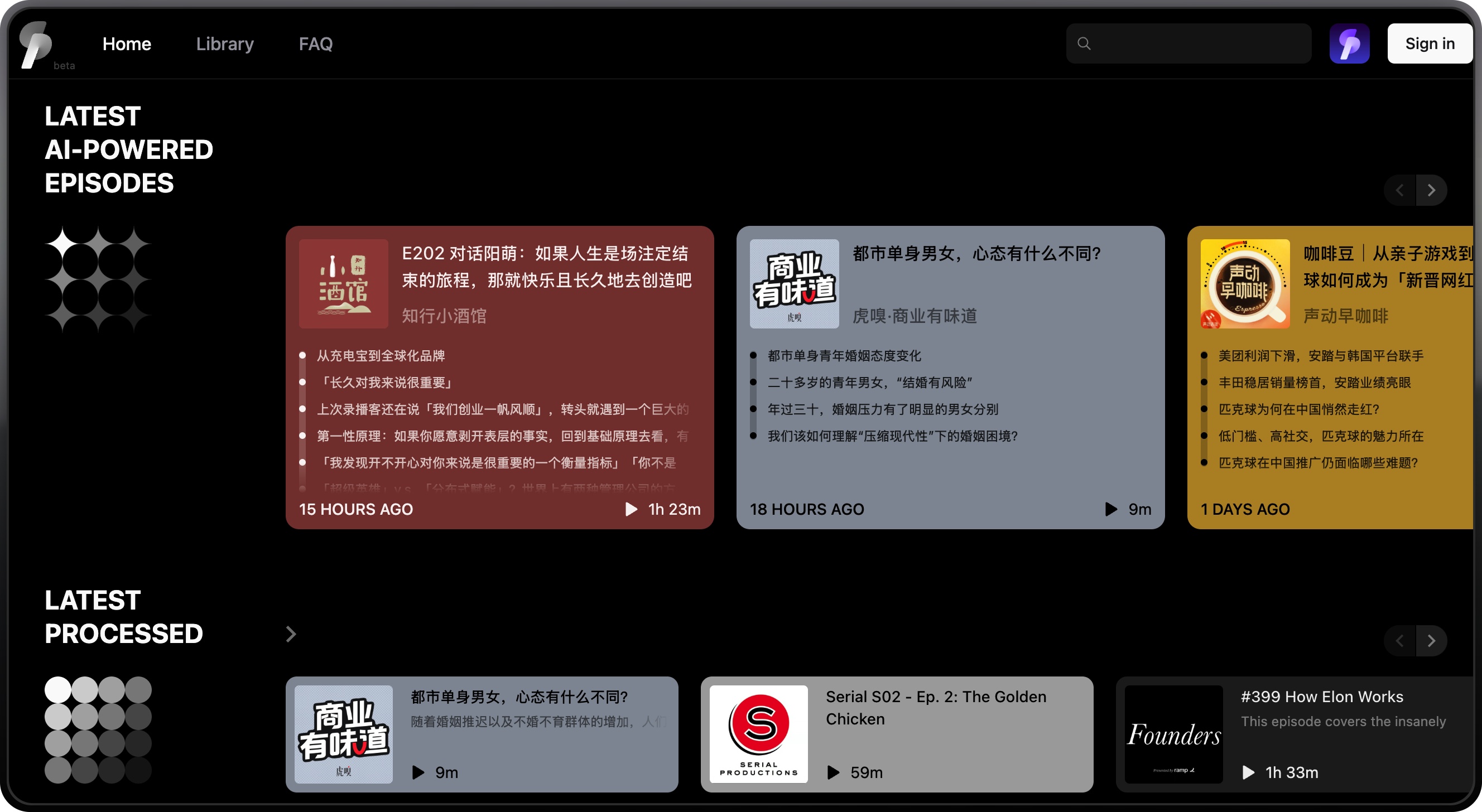Go to next AI-powered episodes
This screenshot has height=812, width=1482.
point(1431,190)
